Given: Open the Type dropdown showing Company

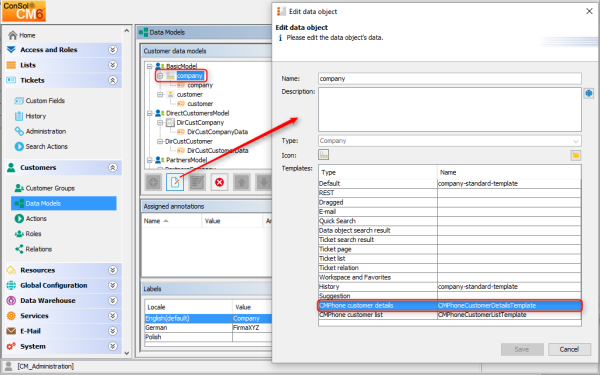Looking at the screenshot, I should pos(450,141).
